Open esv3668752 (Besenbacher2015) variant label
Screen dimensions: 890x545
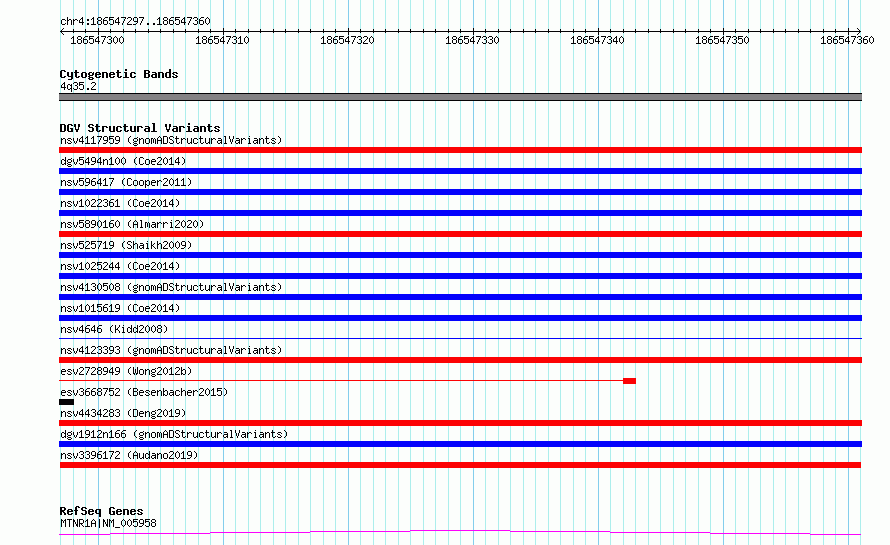[x=144, y=392]
